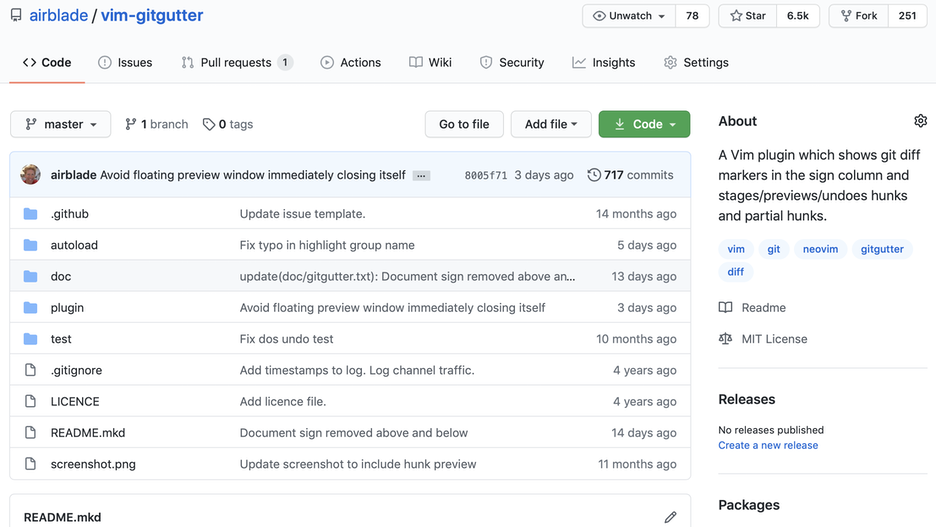936x527 pixels.
Task: Select the git topic tag
Action: (x=774, y=249)
